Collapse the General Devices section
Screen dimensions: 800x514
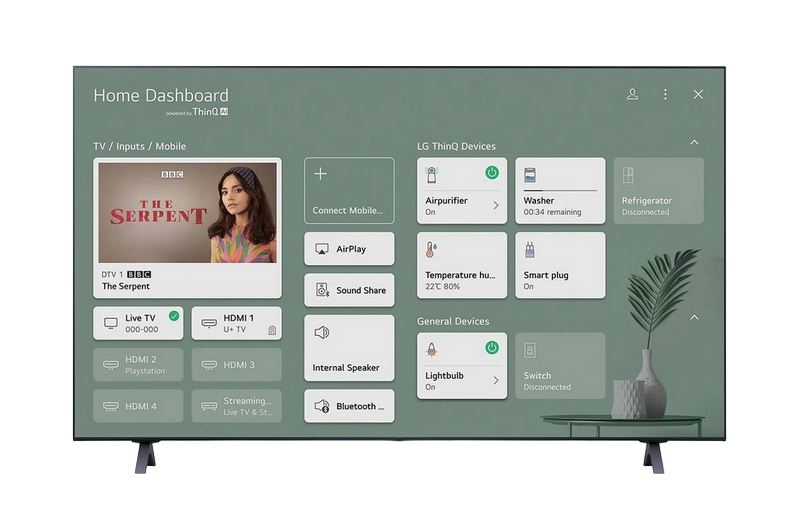pos(694,317)
